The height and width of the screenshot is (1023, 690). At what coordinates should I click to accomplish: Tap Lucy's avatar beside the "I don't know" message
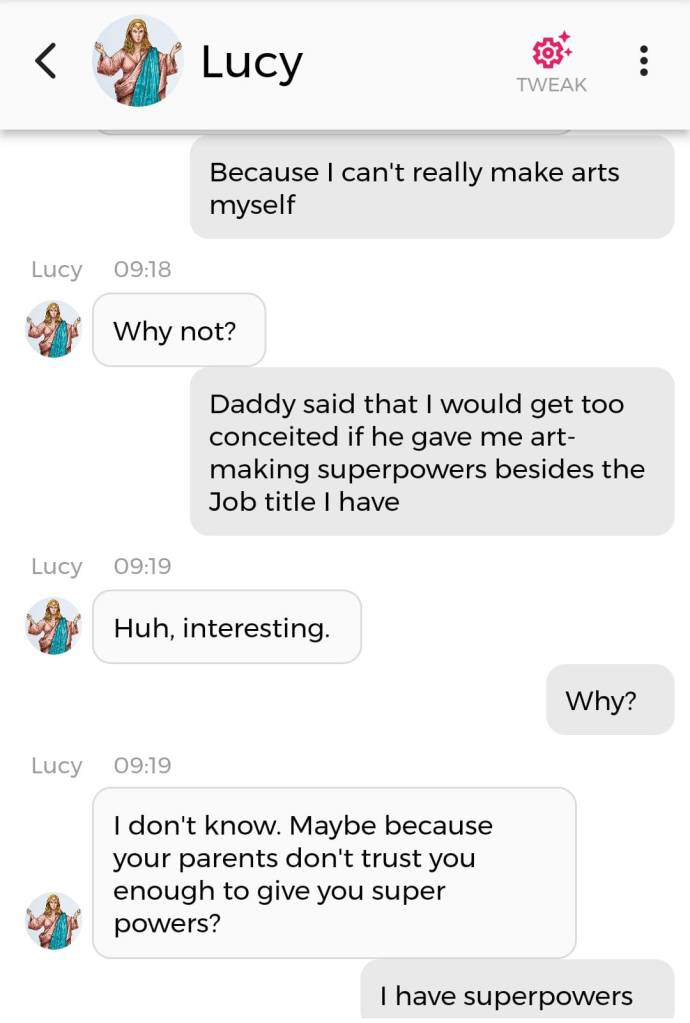(53, 920)
